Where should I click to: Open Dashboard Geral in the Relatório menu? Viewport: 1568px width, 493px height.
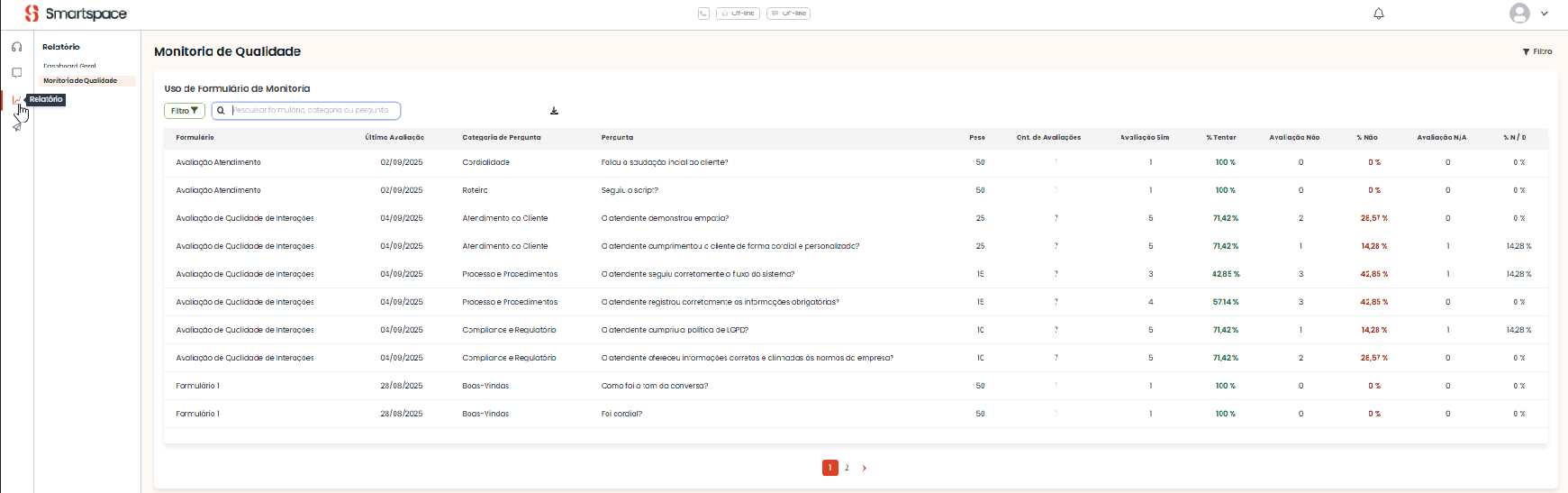[69, 66]
